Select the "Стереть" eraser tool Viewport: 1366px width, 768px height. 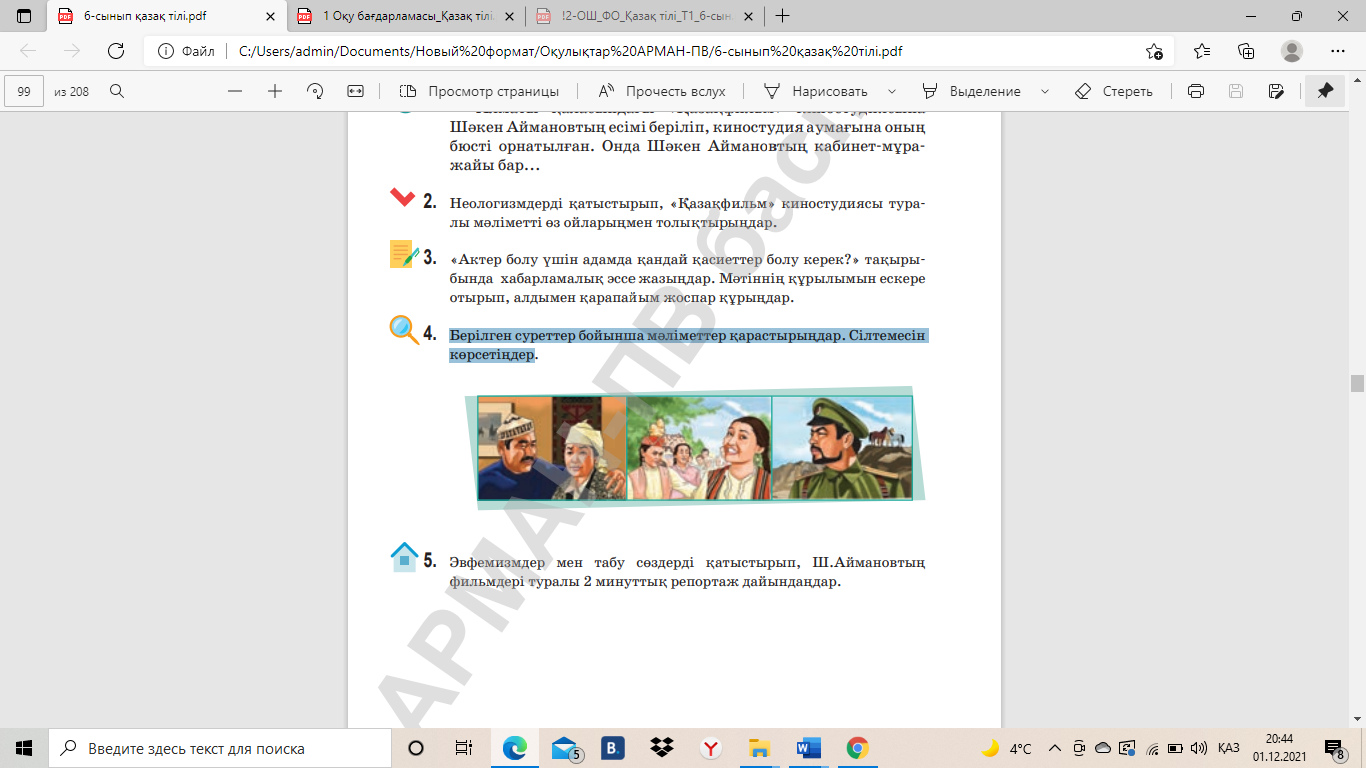pyautogui.click(x=1113, y=91)
